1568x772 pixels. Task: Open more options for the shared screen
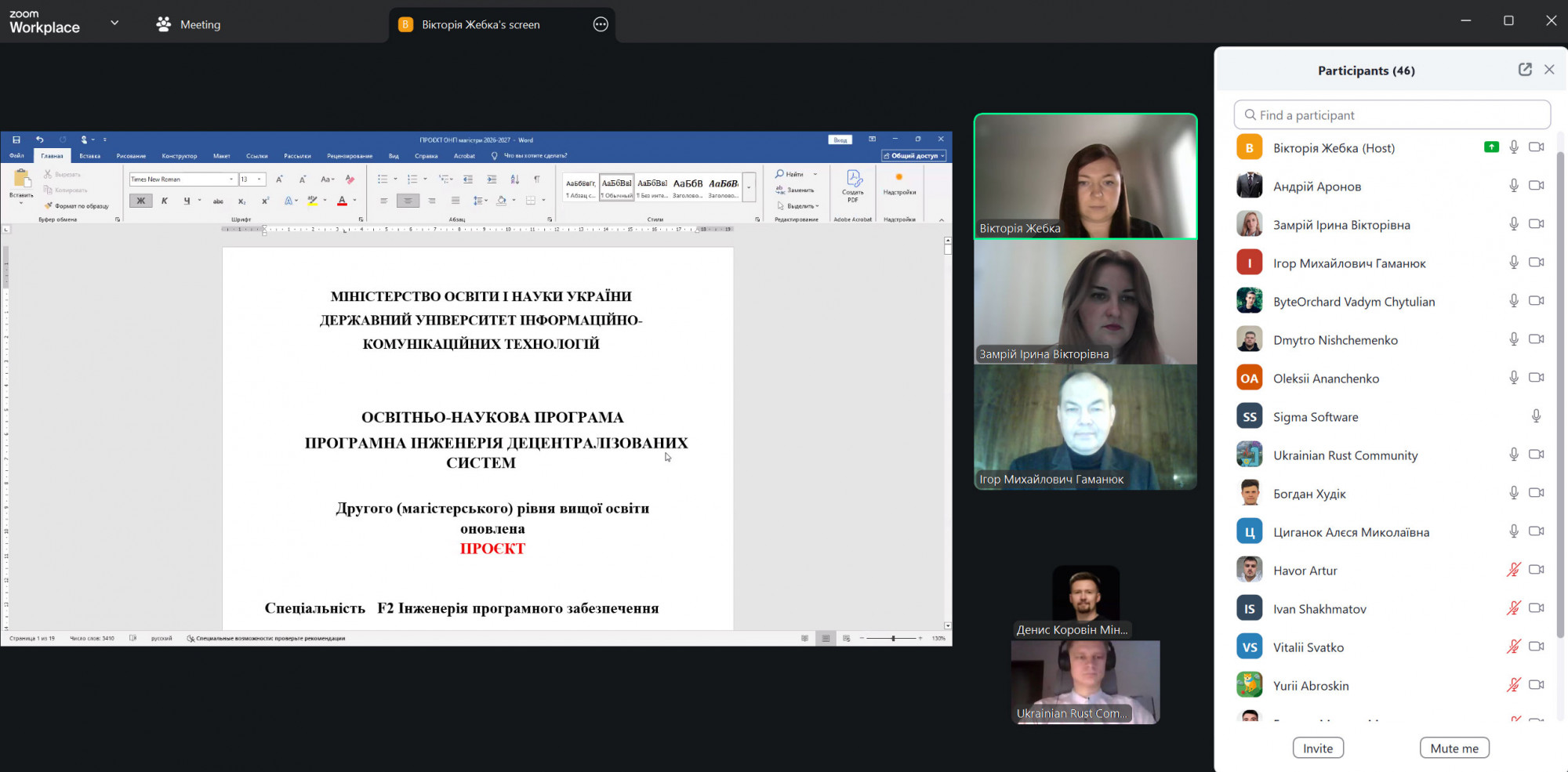click(x=601, y=24)
